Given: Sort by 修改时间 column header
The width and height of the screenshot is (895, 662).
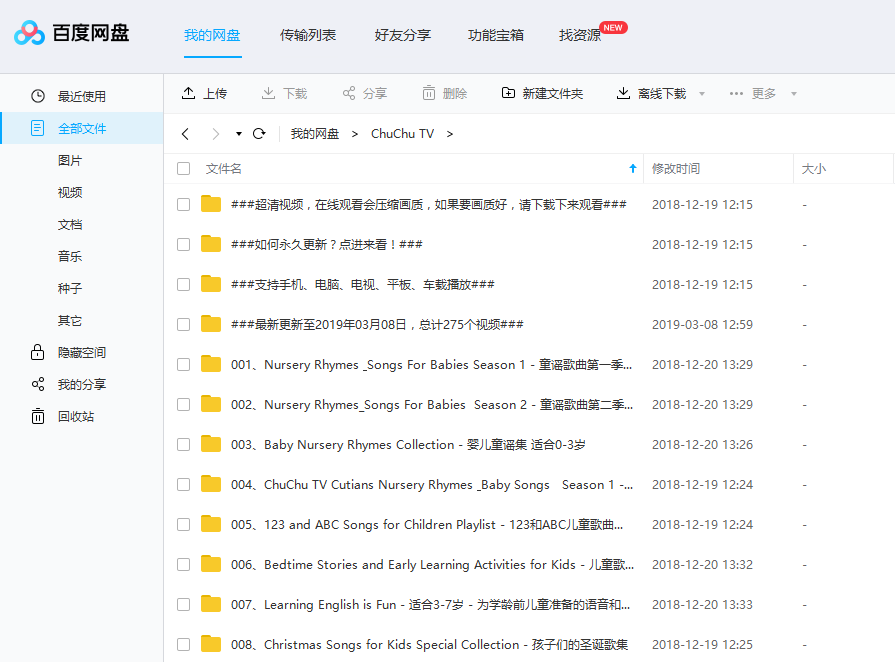Looking at the screenshot, I should coord(676,168).
